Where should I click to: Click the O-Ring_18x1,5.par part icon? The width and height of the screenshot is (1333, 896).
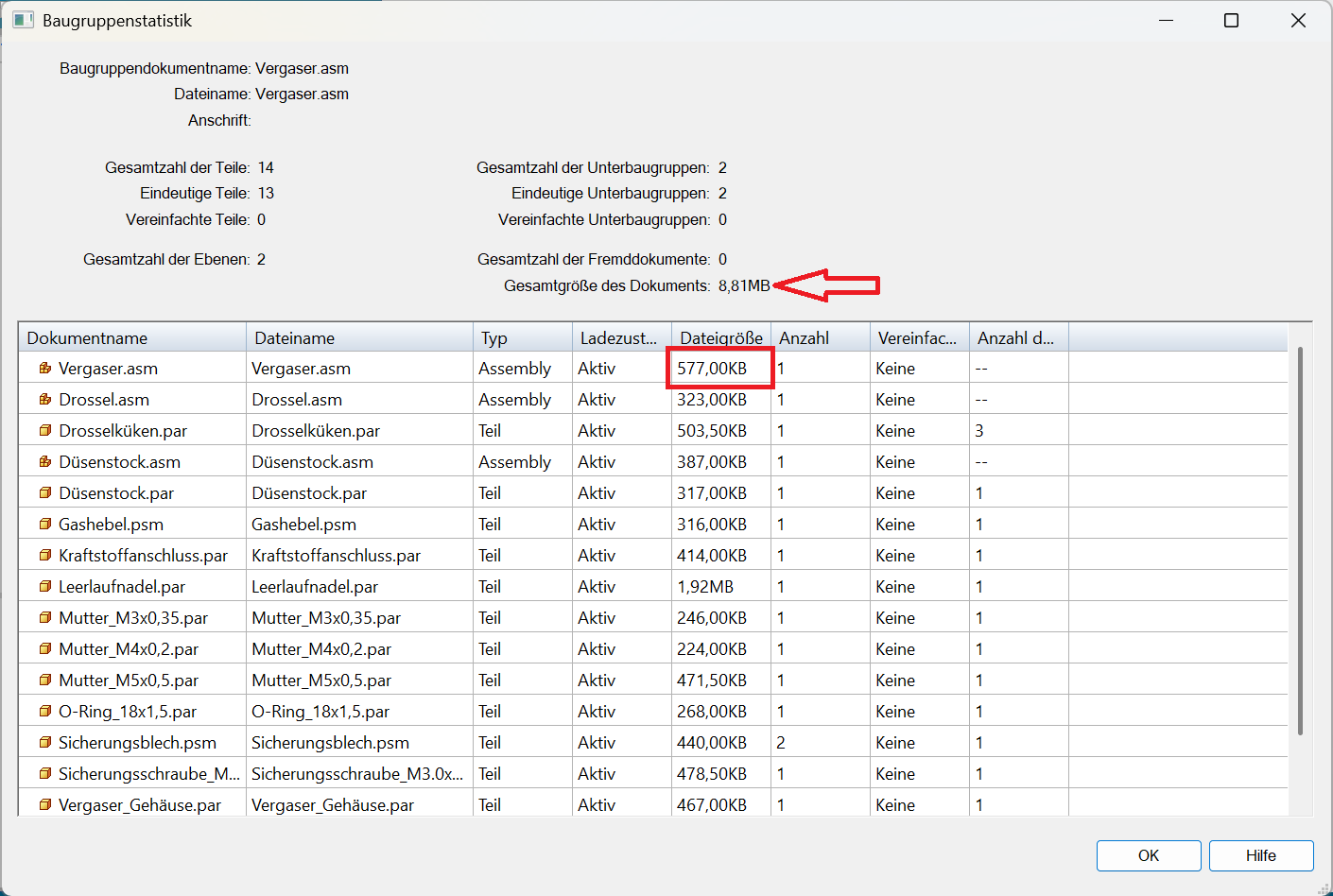(x=44, y=712)
